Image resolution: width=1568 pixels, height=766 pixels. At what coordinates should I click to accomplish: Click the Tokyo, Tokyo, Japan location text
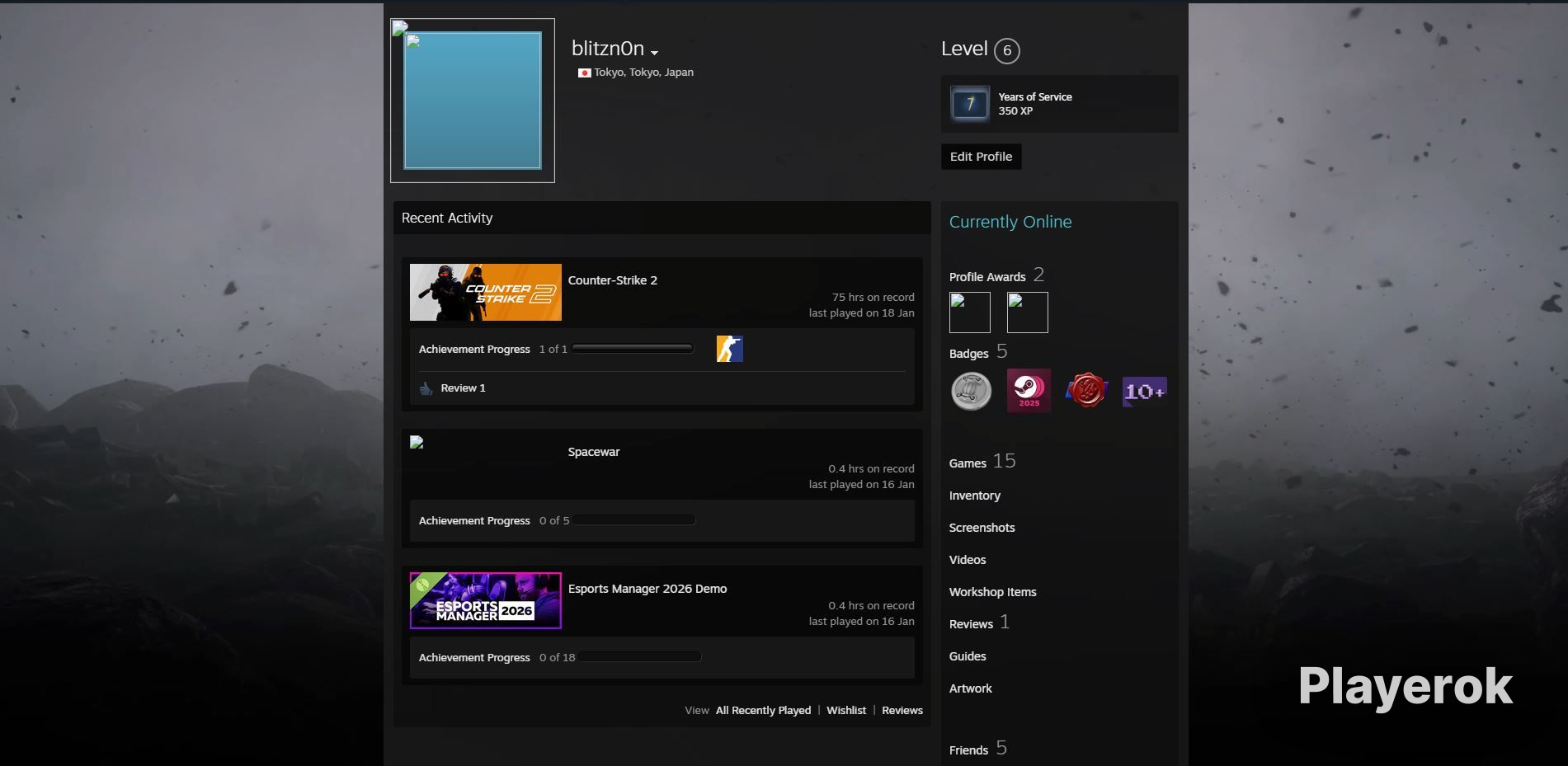click(x=643, y=73)
